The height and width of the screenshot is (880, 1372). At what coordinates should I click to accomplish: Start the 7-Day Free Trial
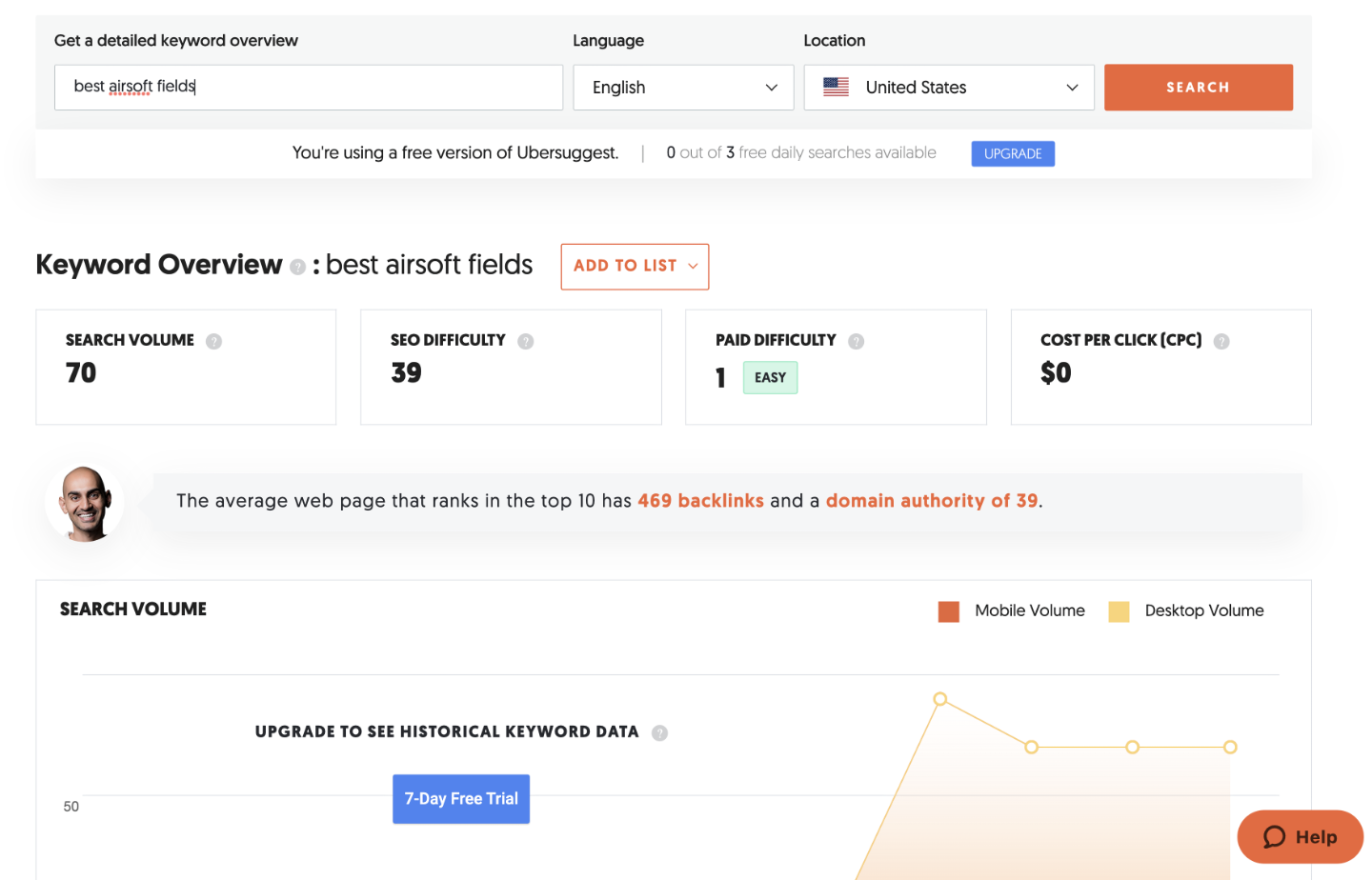(x=461, y=799)
